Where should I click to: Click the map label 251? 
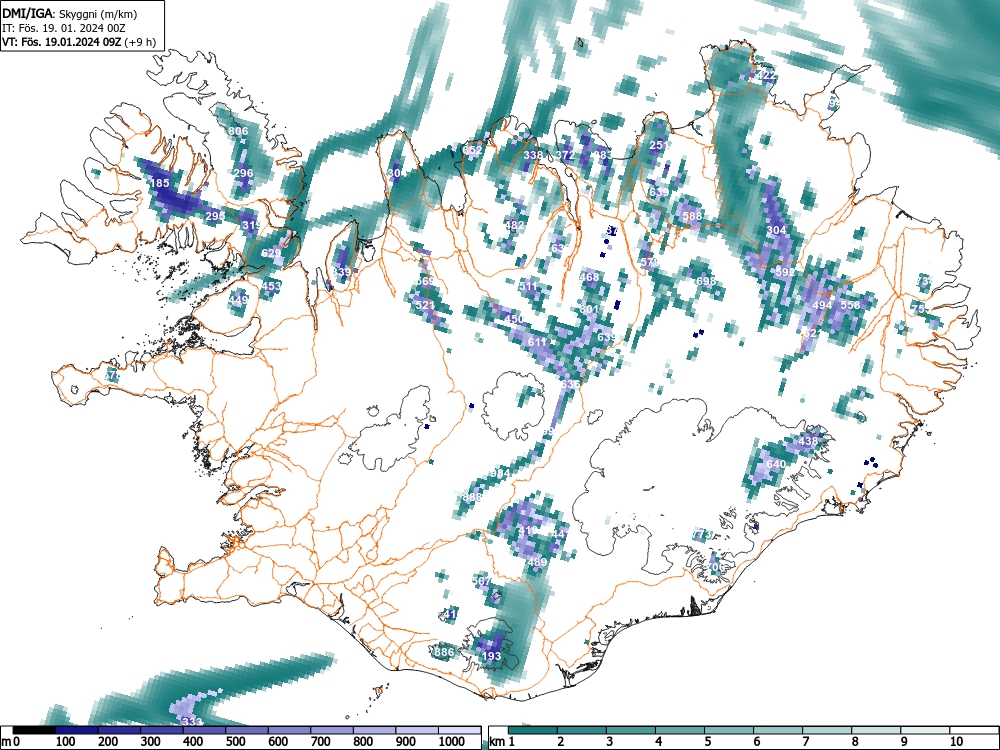point(659,145)
